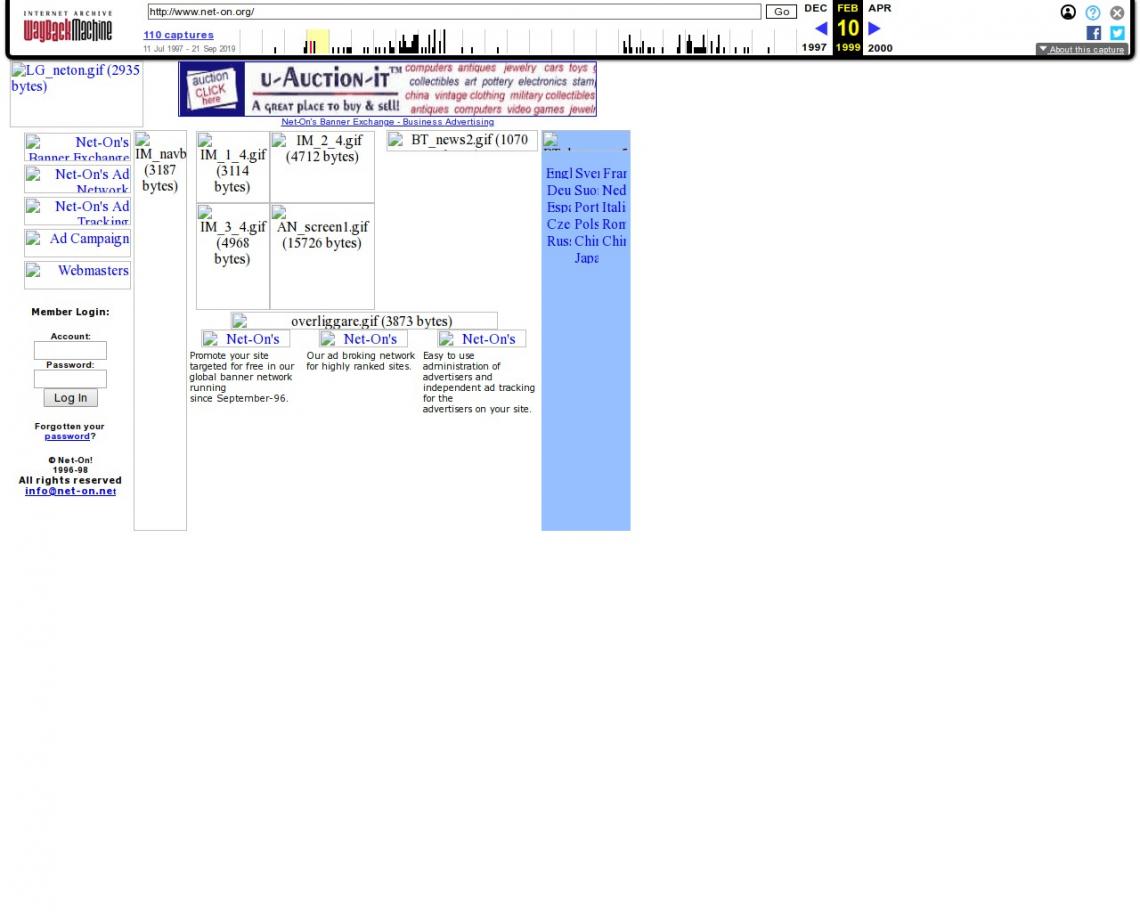Open the forgotten password link

pyautogui.click(x=67, y=436)
